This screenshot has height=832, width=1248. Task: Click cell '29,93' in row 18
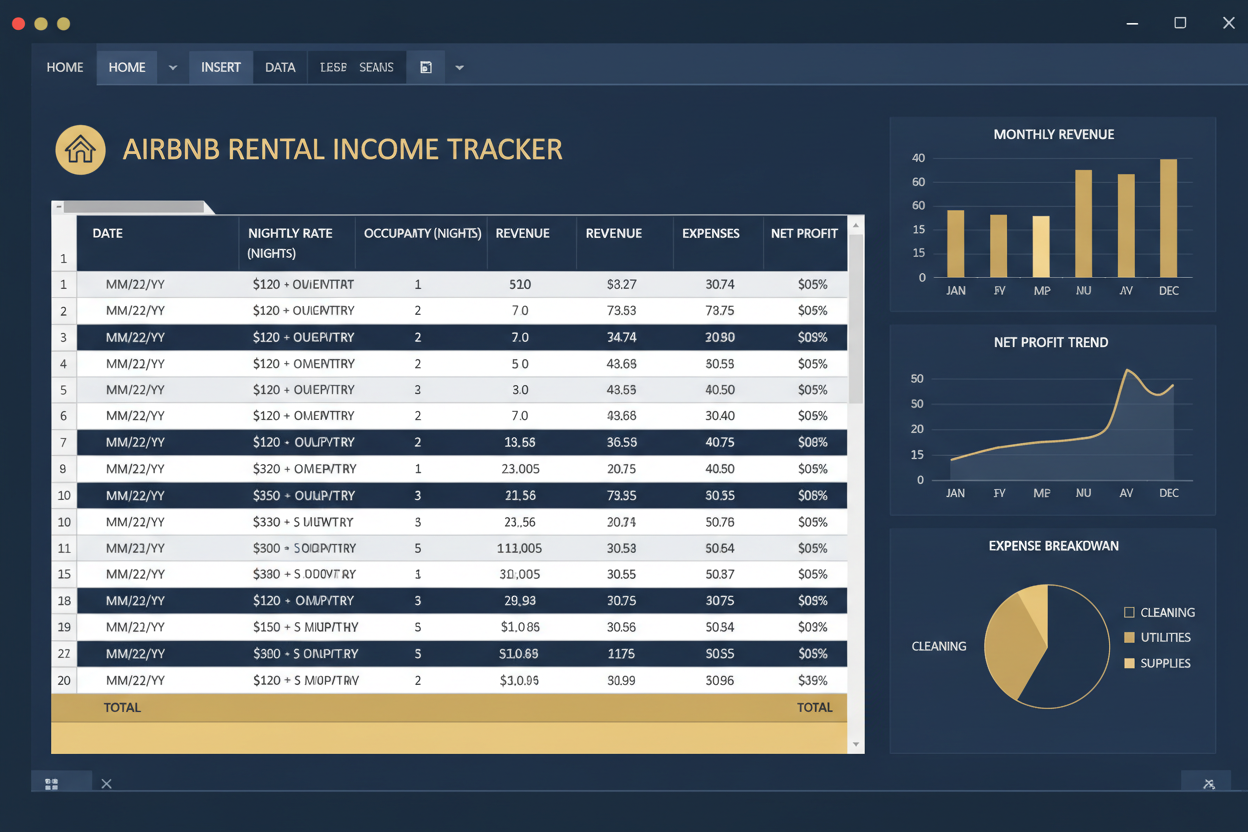pos(520,601)
